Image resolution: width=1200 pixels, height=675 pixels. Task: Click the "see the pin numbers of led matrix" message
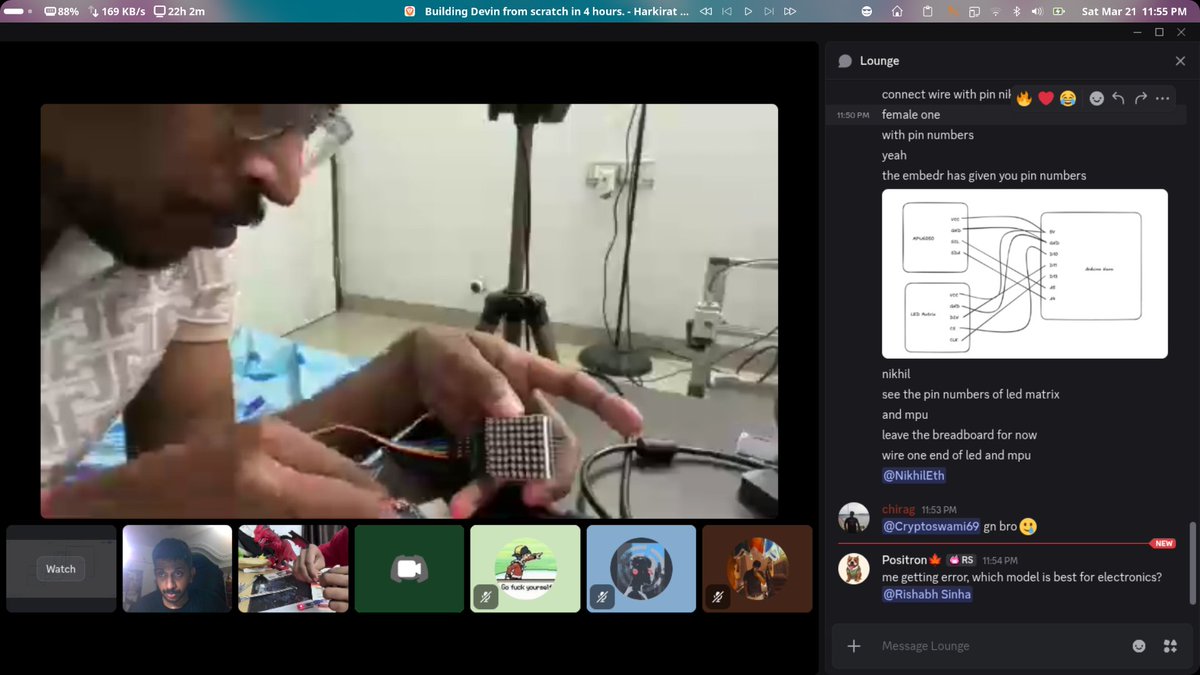click(x=970, y=394)
